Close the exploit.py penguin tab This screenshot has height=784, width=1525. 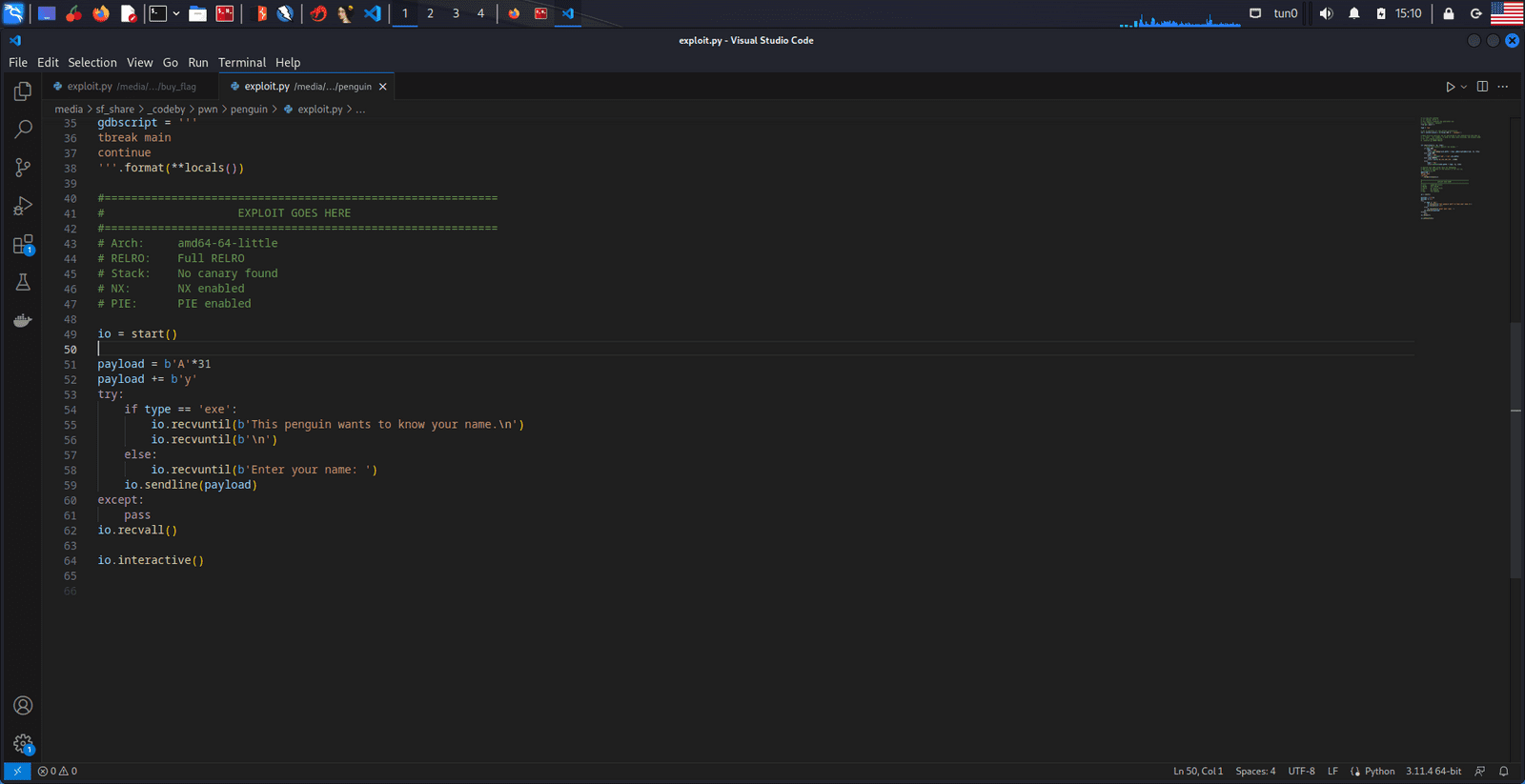pyautogui.click(x=383, y=87)
